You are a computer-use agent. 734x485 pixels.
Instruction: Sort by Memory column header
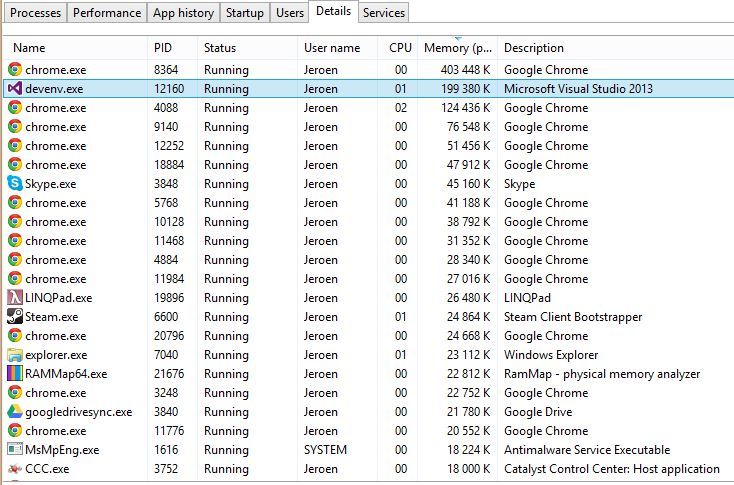pyautogui.click(x=458, y=48)
